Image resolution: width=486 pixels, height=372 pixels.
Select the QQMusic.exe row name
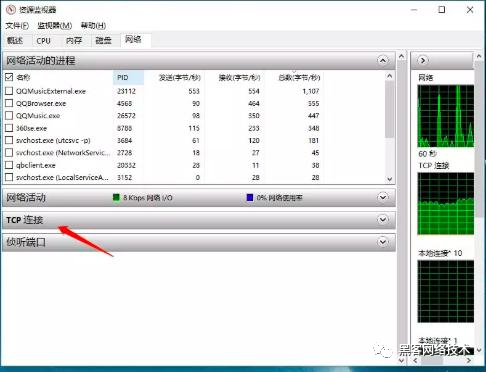(x=38, y=116)
